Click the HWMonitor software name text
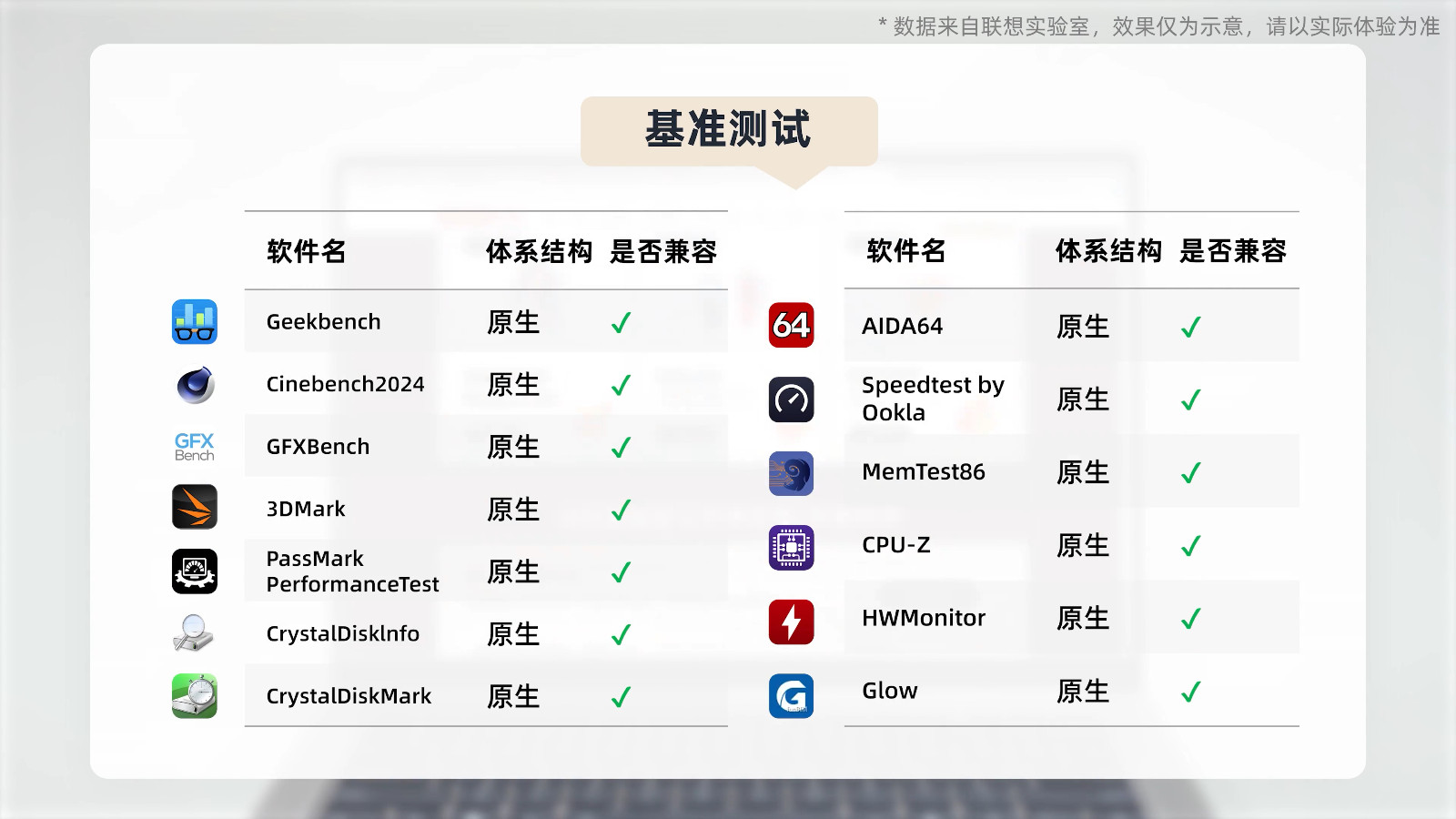The width and height of the screenshot is (1456, 819). [924, 618]
